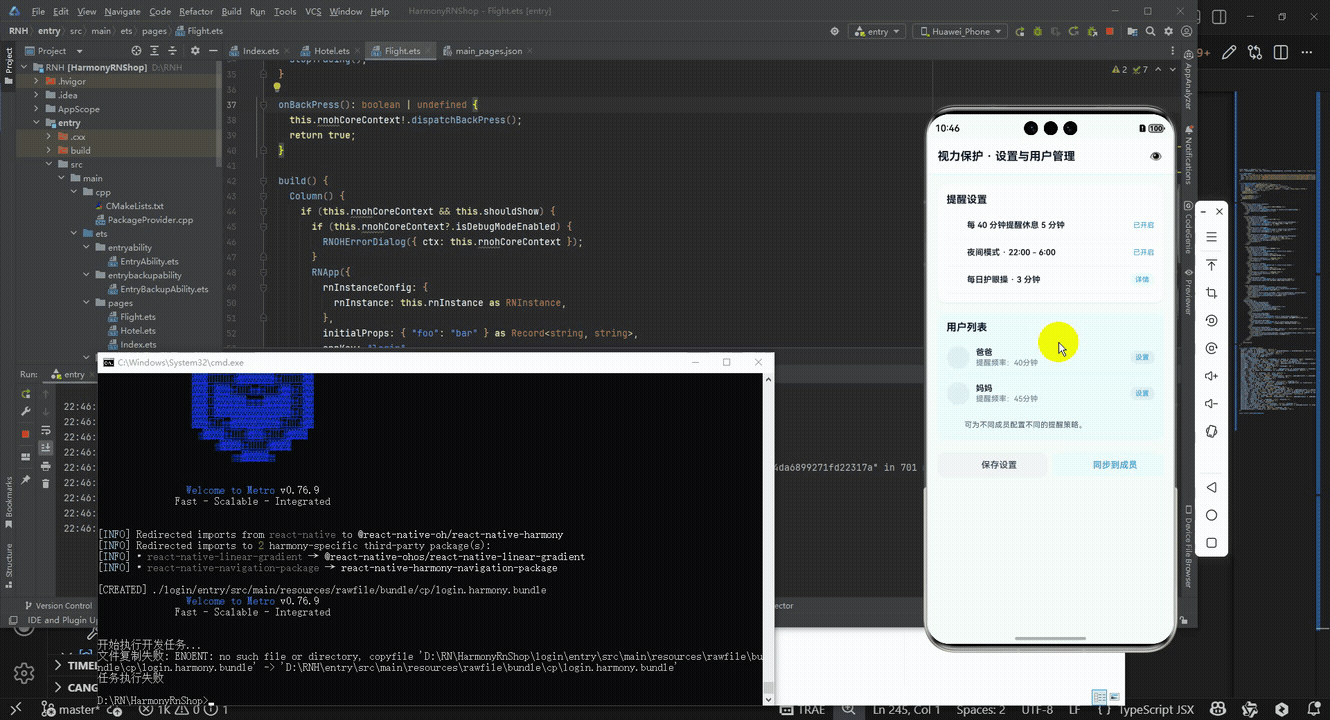Click the emulator recent apps square button
Image resolution: width=1330 pixels, height=720 pixels.
pos(1211,543)
